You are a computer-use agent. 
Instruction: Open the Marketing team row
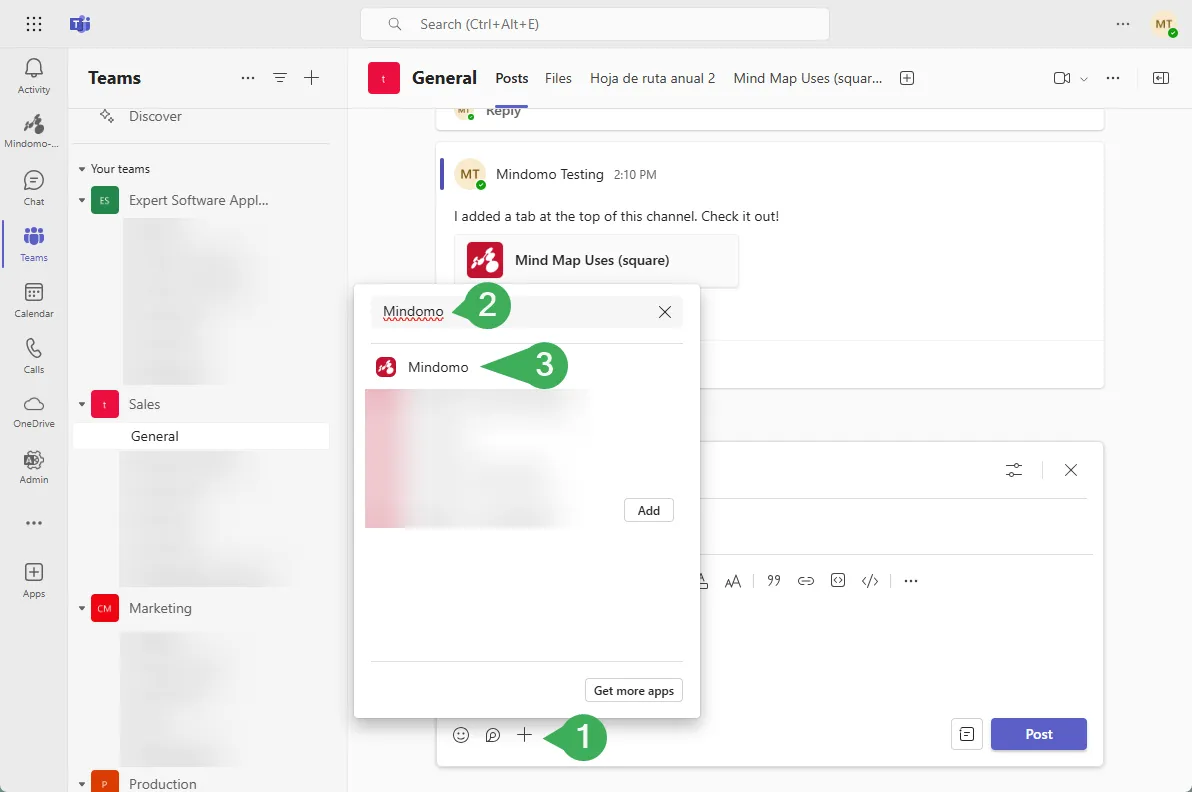(201, 608)
